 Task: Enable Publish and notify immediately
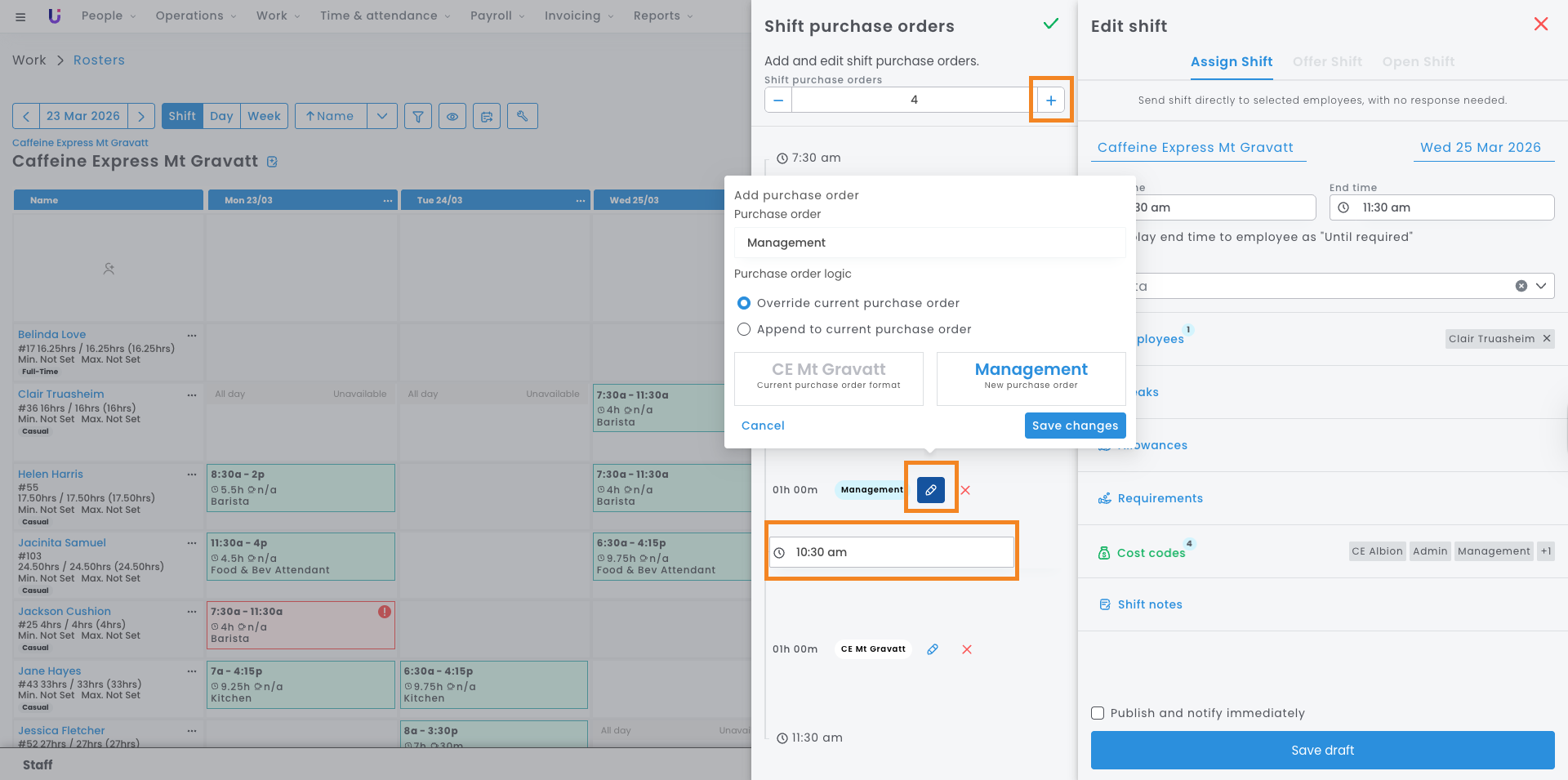coord(1098,713)
